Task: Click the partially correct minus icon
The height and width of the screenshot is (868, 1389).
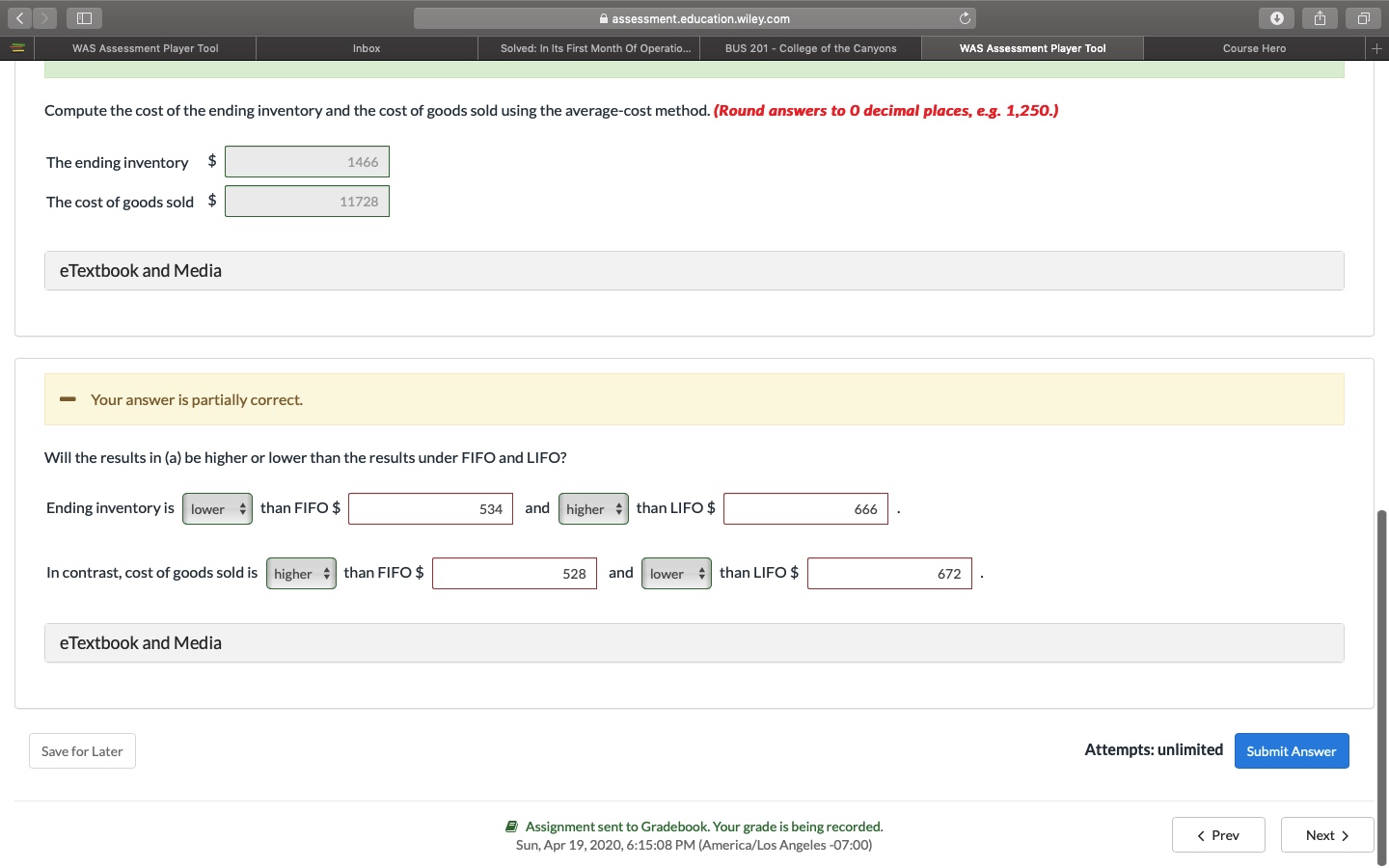Action: point(68,399)
